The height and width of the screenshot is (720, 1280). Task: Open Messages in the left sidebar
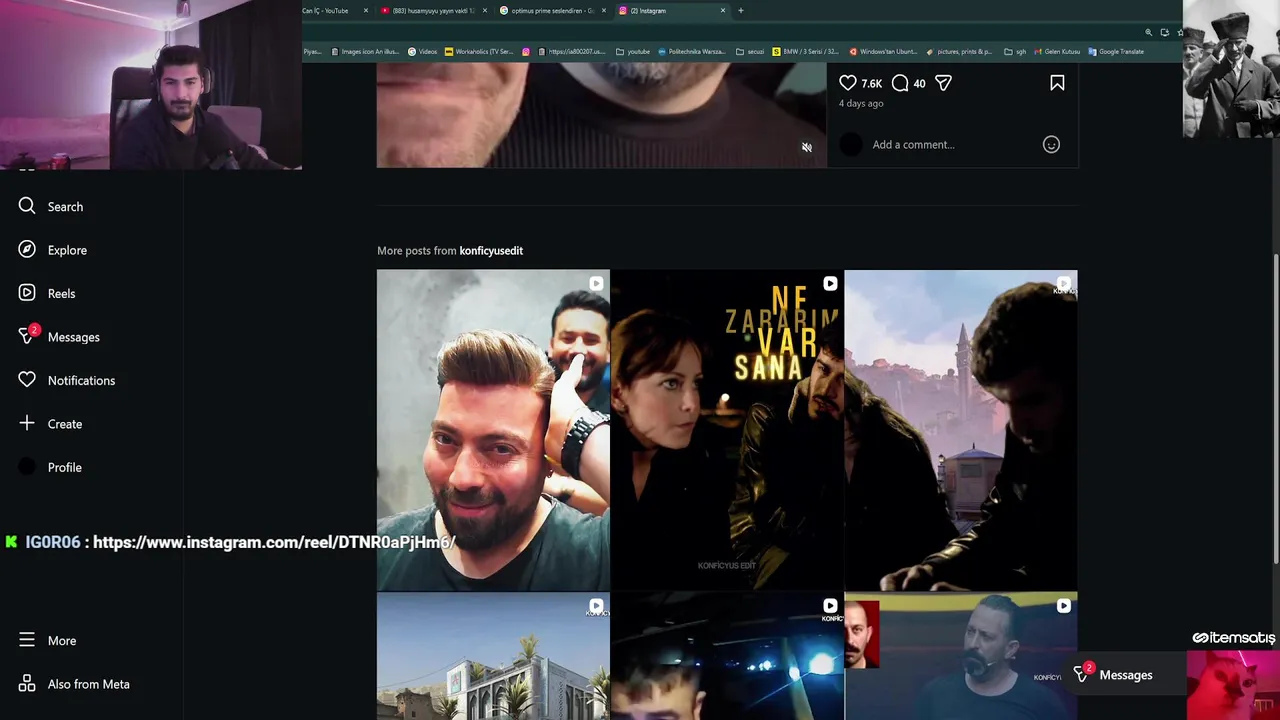click(58, 337)
